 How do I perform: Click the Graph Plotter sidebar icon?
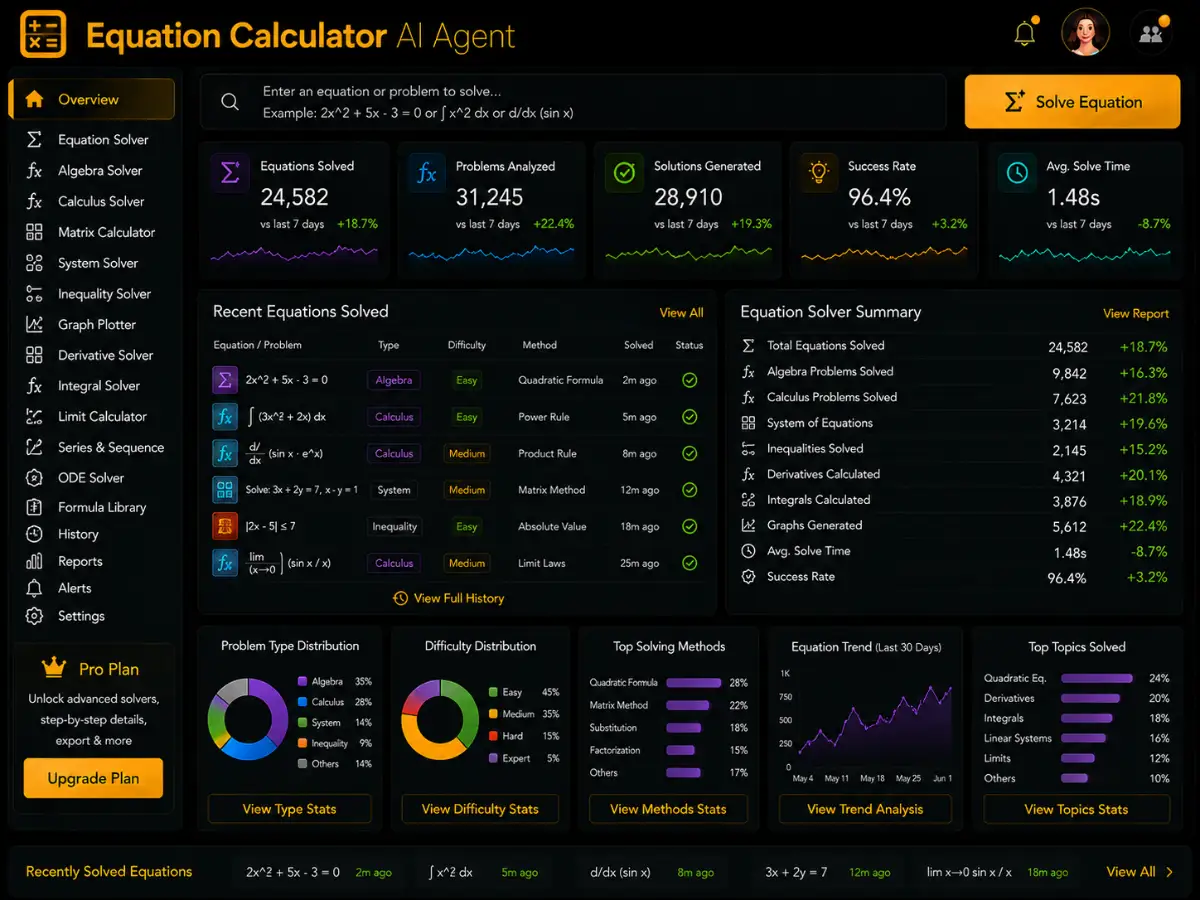(x=34, y=324)
